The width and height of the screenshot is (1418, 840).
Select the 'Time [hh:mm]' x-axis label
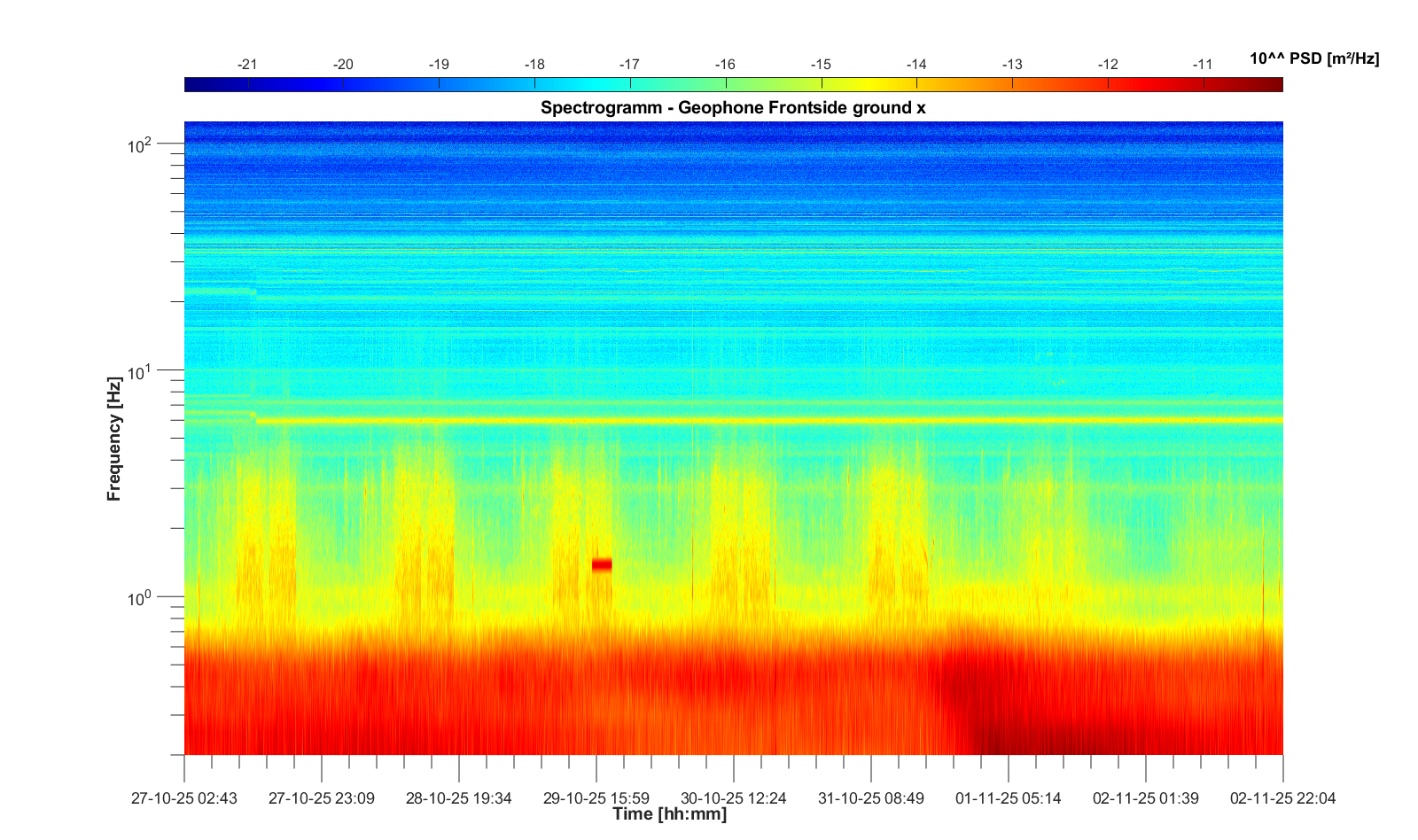tap(669, 814)
